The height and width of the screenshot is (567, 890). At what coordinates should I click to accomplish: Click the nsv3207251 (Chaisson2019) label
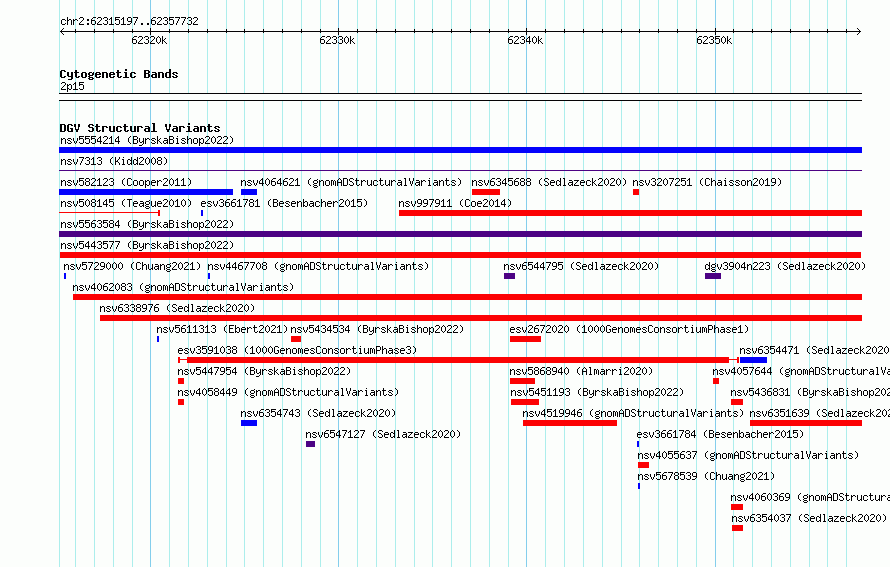point(707,182)
